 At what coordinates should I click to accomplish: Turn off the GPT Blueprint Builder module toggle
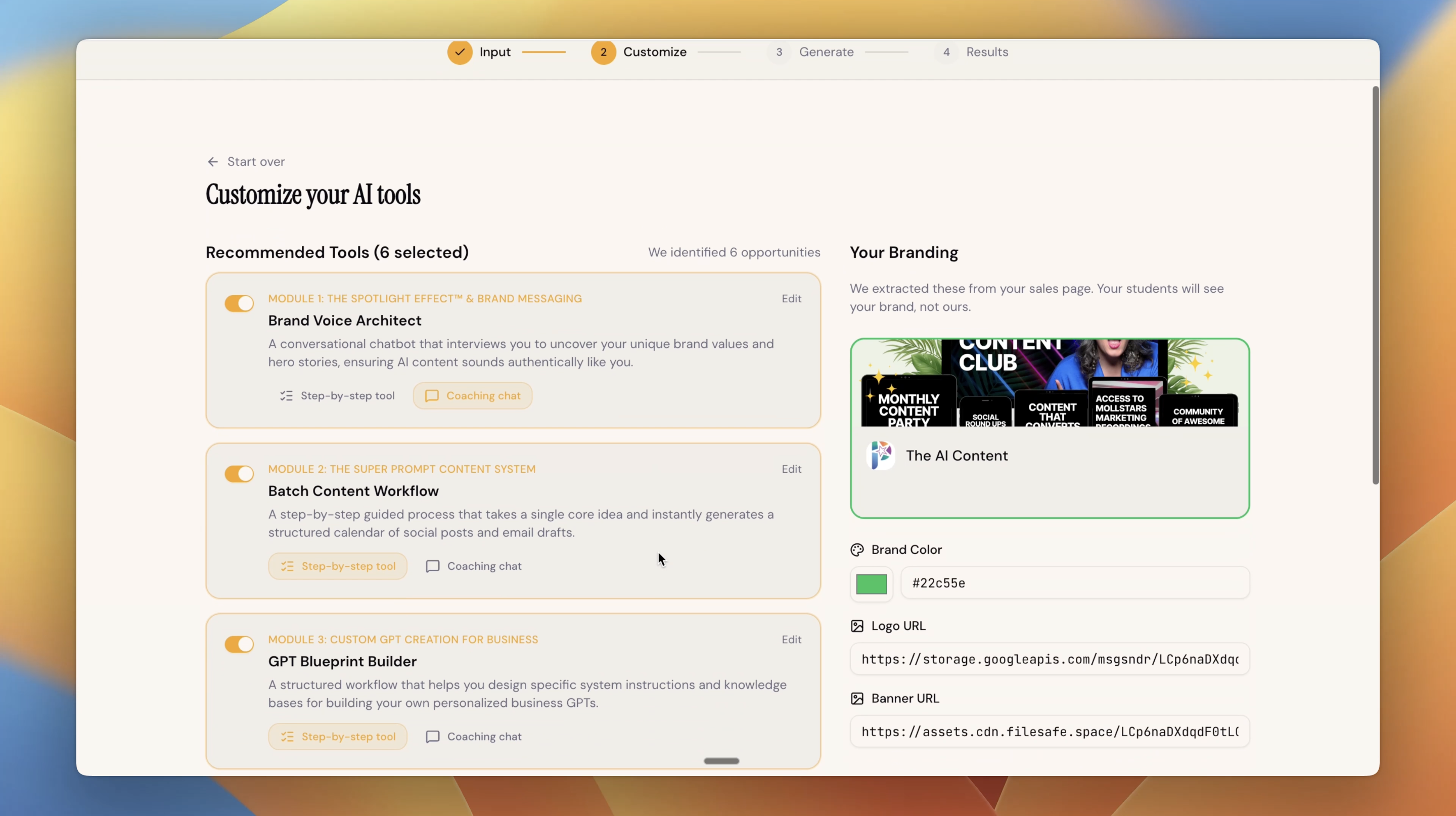tap(239, 644)
